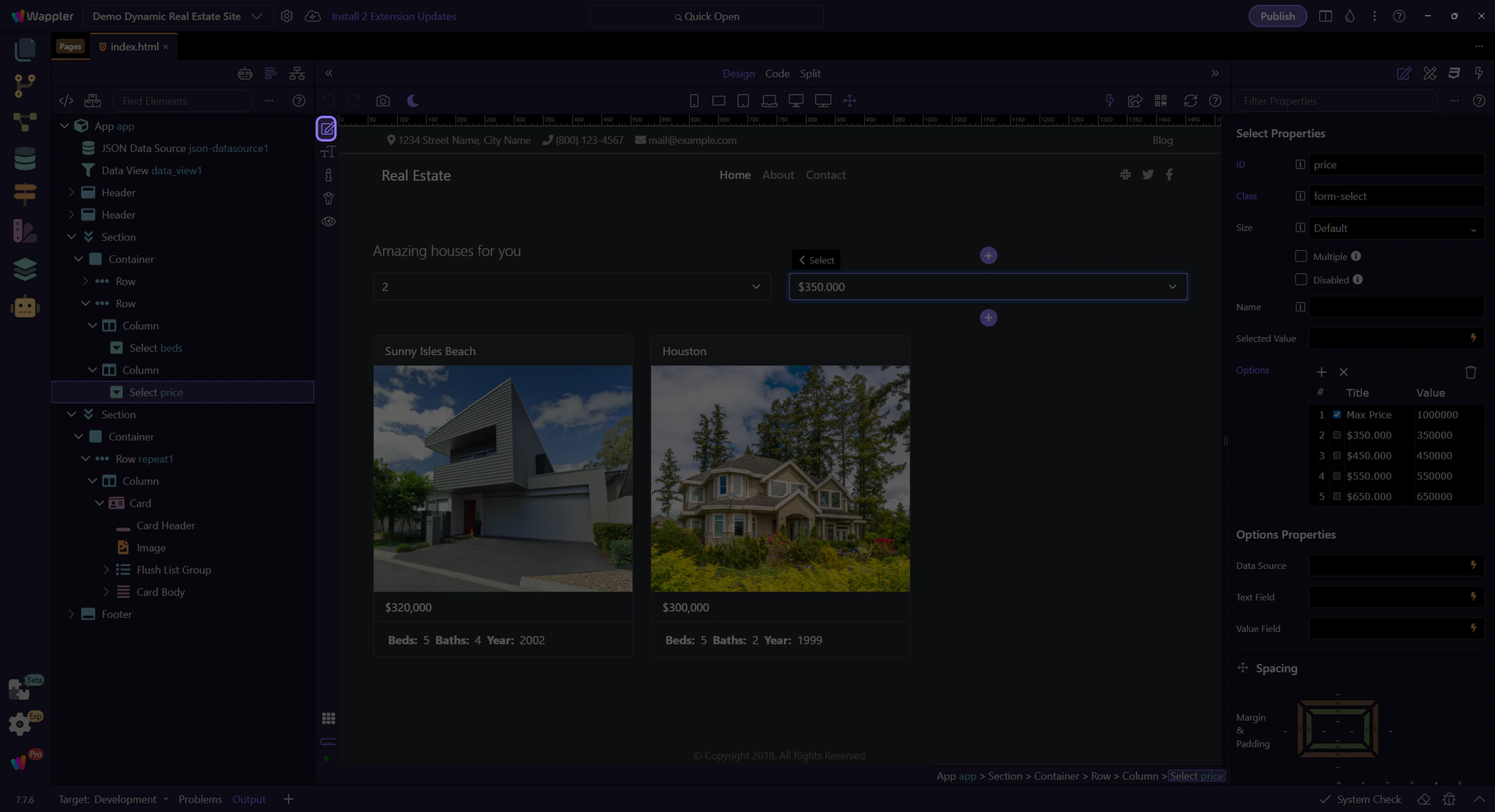Expand the Footer tree node
The image size is (1495, 812).
pyautogui.click(x=72, y=614)
